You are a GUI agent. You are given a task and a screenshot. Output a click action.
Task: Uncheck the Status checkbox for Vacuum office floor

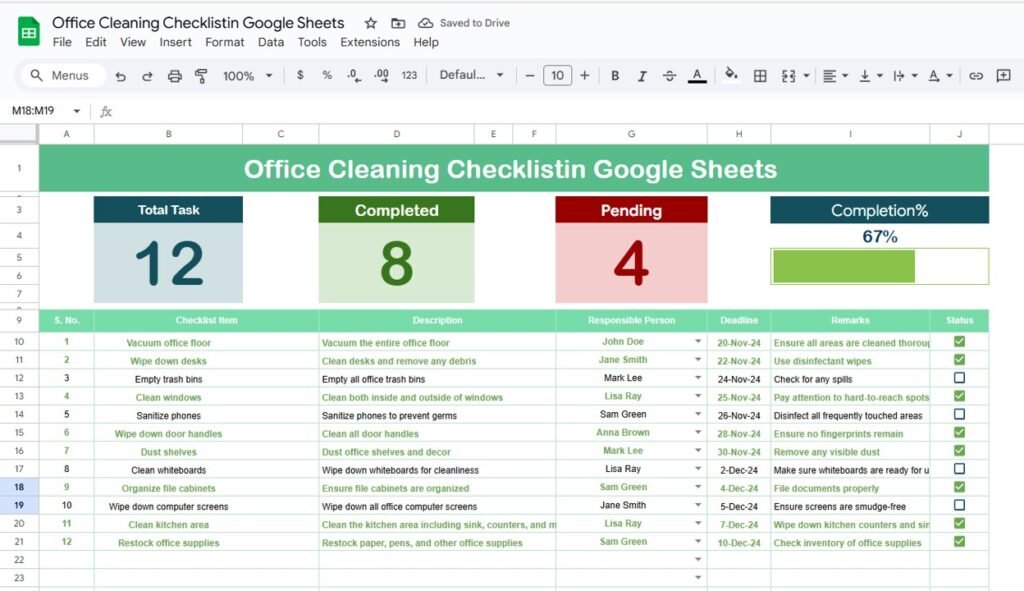(x=959, y=341)
